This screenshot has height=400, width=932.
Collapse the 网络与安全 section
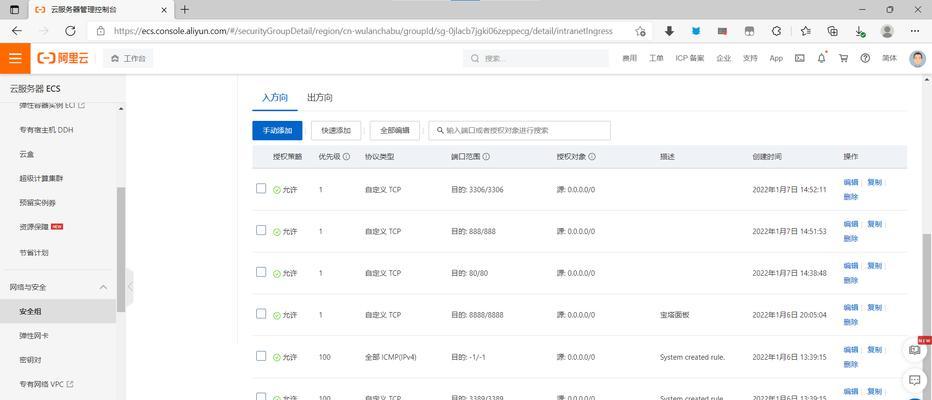point(103,287)
